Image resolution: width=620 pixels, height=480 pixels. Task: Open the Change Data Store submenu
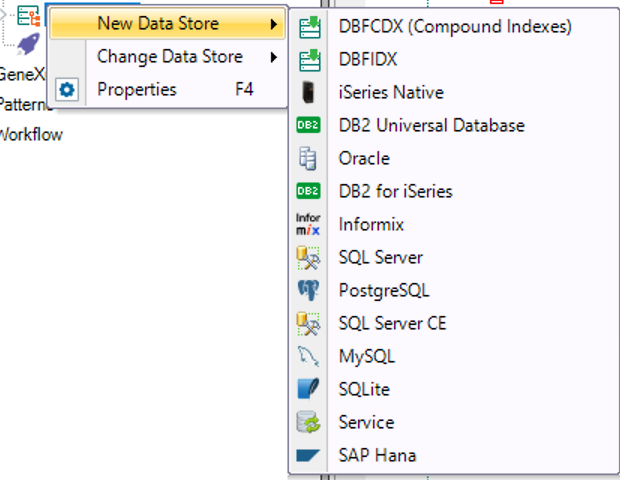(x=168, y=57)
